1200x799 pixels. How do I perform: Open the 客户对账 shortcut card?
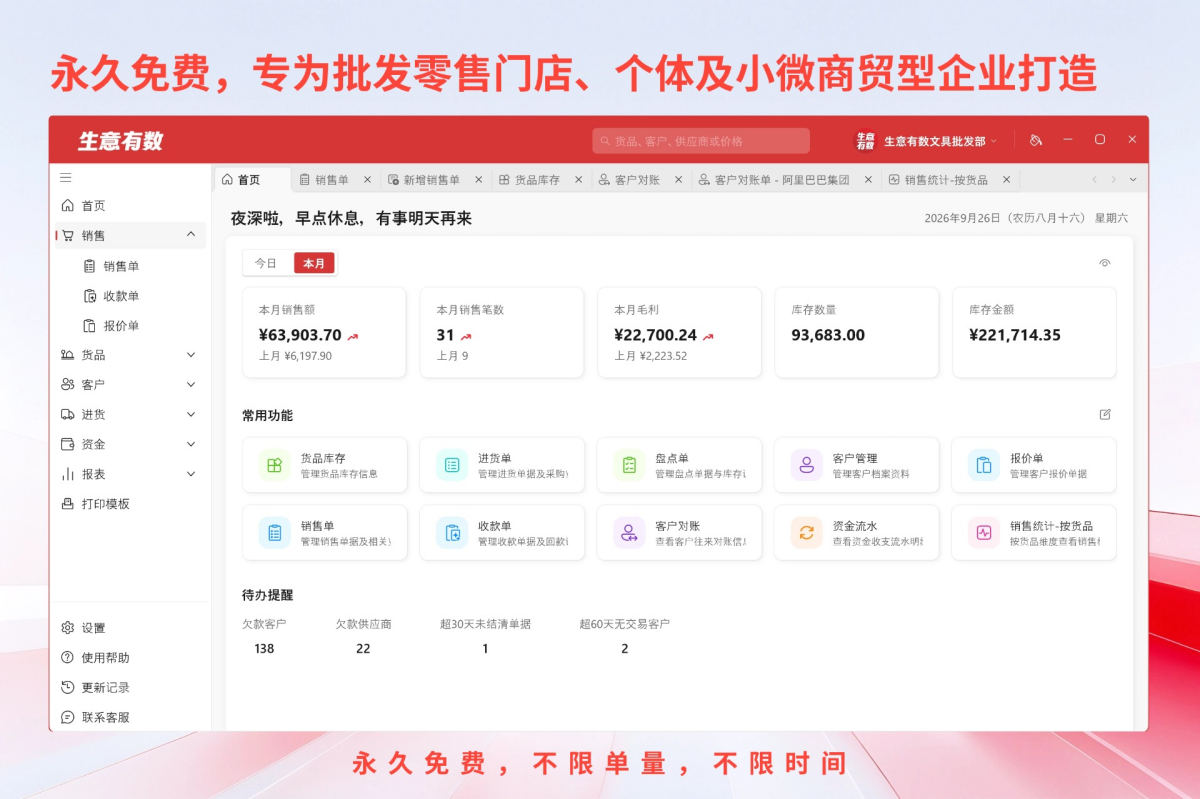pos(679,532)
